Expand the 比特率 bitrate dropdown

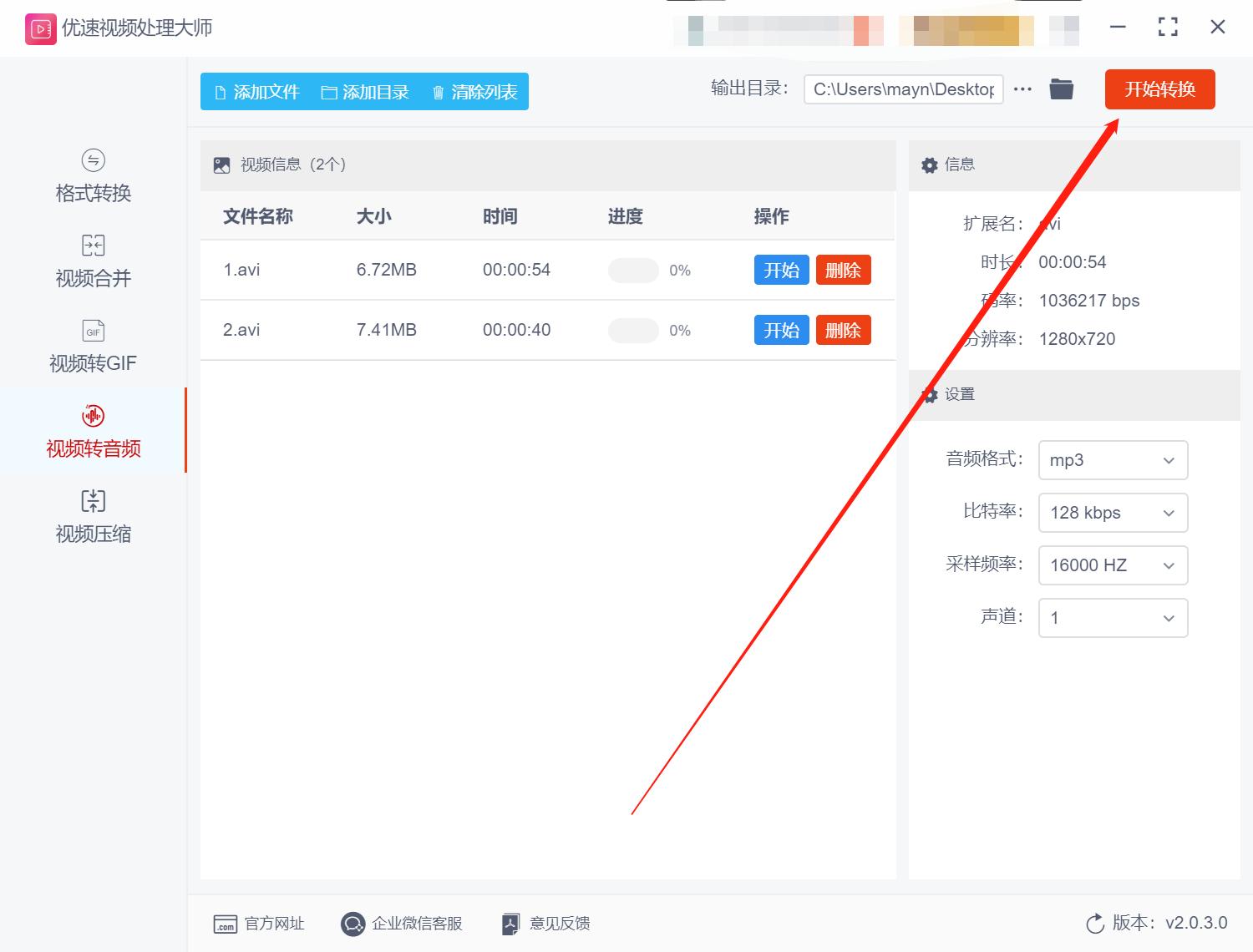tap(1113, 513)
